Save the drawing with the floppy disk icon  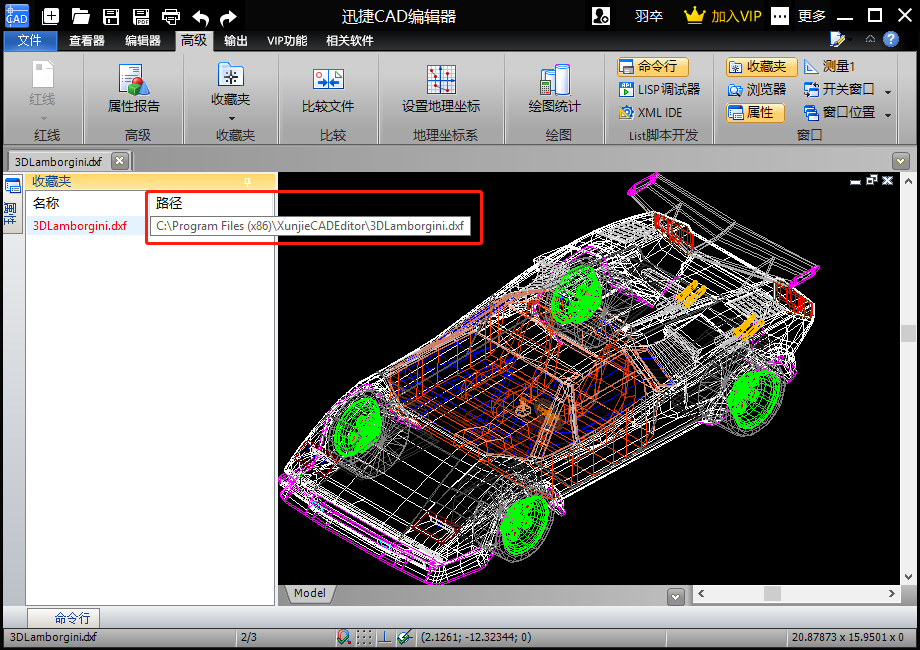[111, 16]
